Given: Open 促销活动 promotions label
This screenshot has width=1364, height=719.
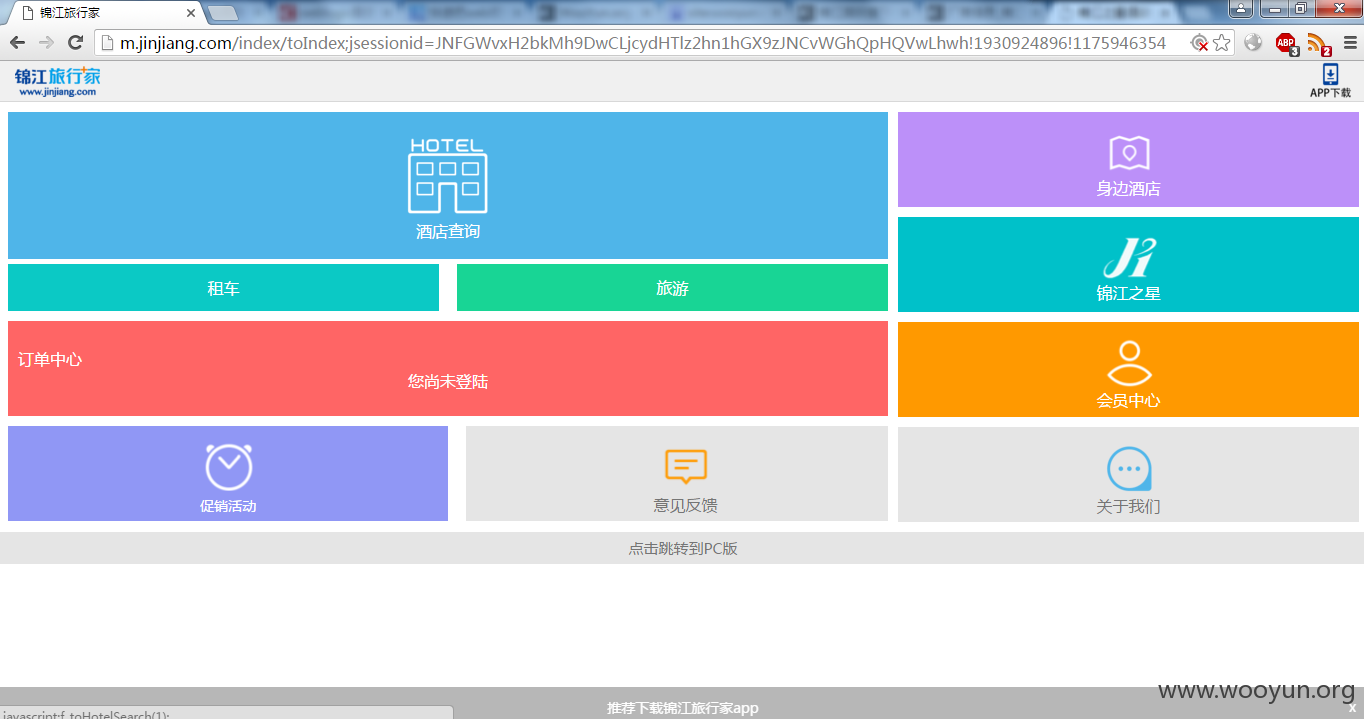Looking at the screenshot, I should pos(228,506).
